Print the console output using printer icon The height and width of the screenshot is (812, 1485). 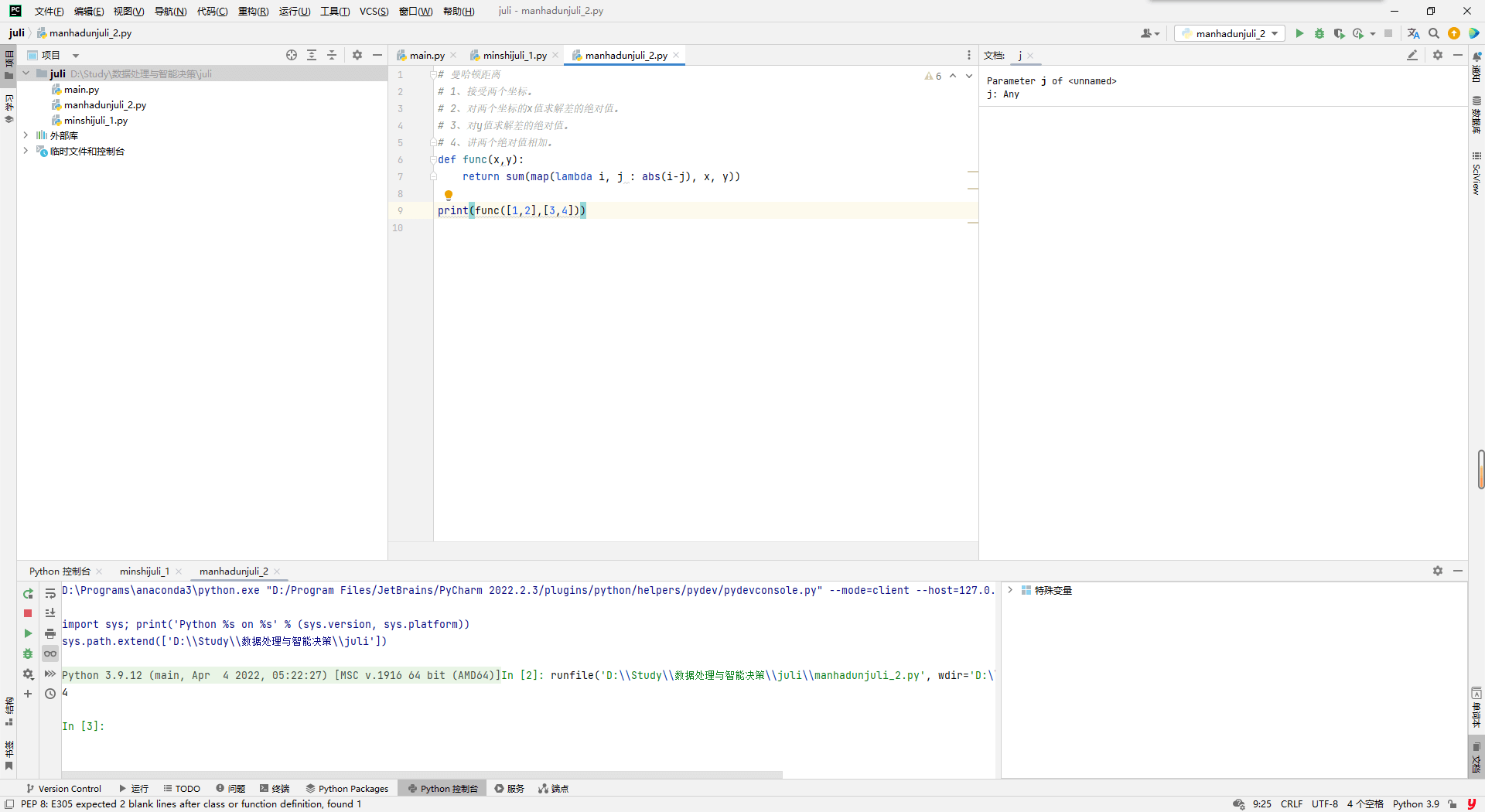click(50, 633)
